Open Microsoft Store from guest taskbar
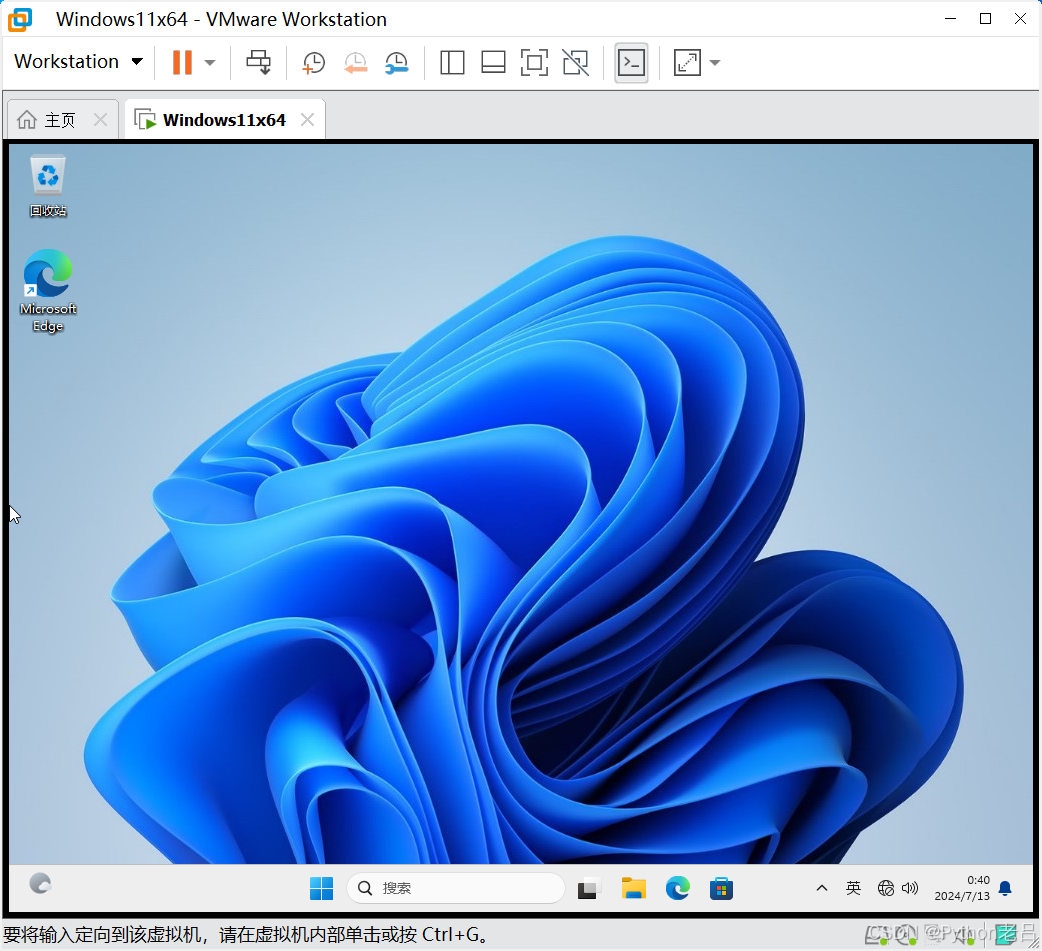 721,889
